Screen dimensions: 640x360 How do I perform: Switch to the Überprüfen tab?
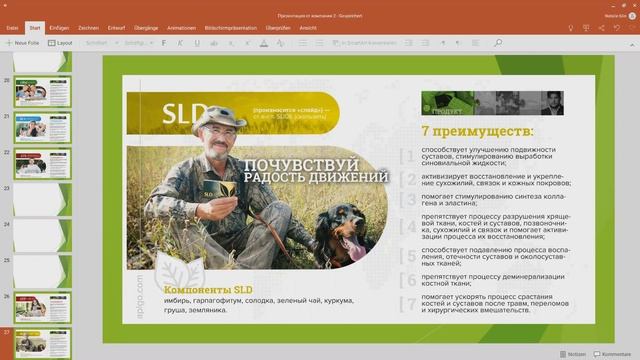[278, 28]
